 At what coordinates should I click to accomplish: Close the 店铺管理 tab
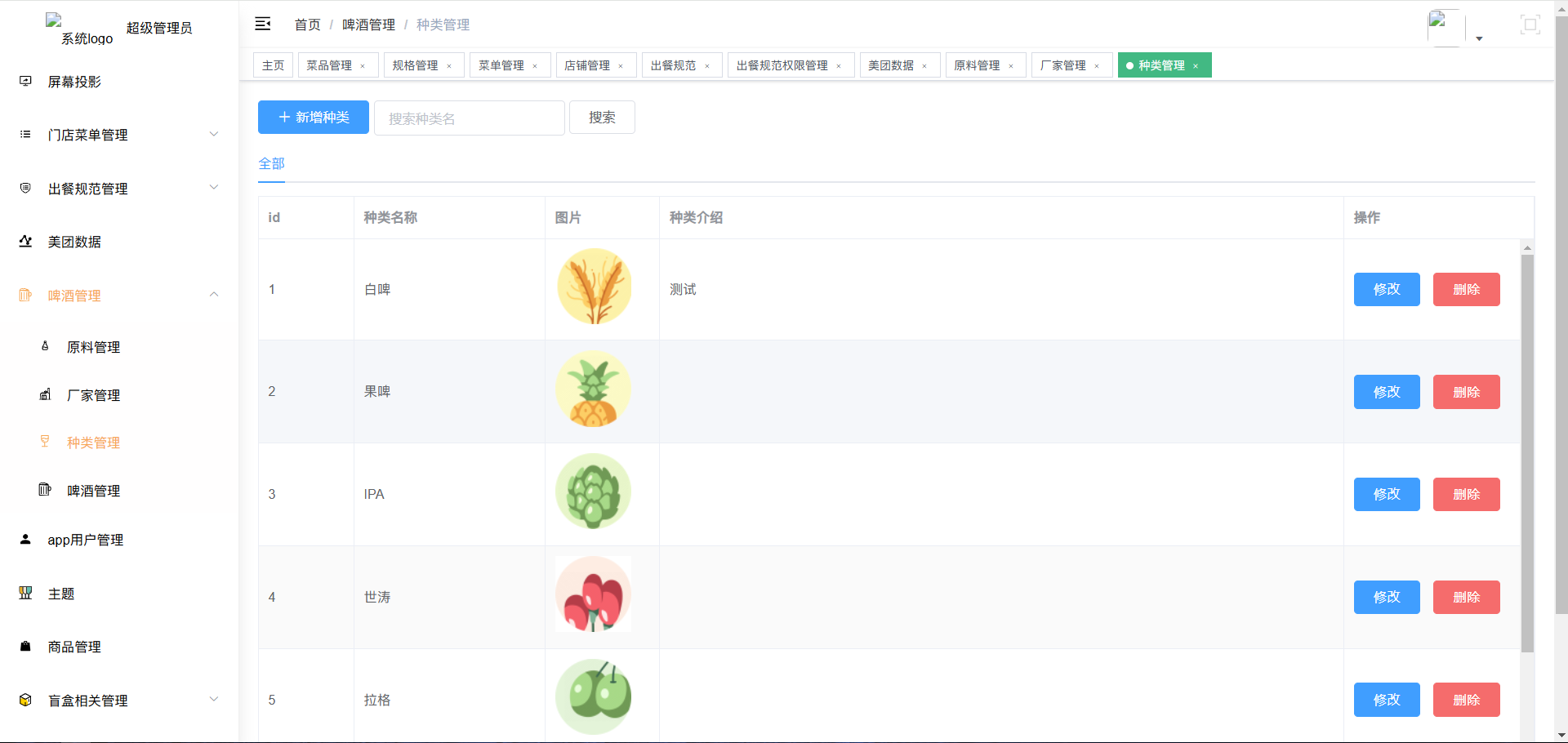click(x=621, y=66)
